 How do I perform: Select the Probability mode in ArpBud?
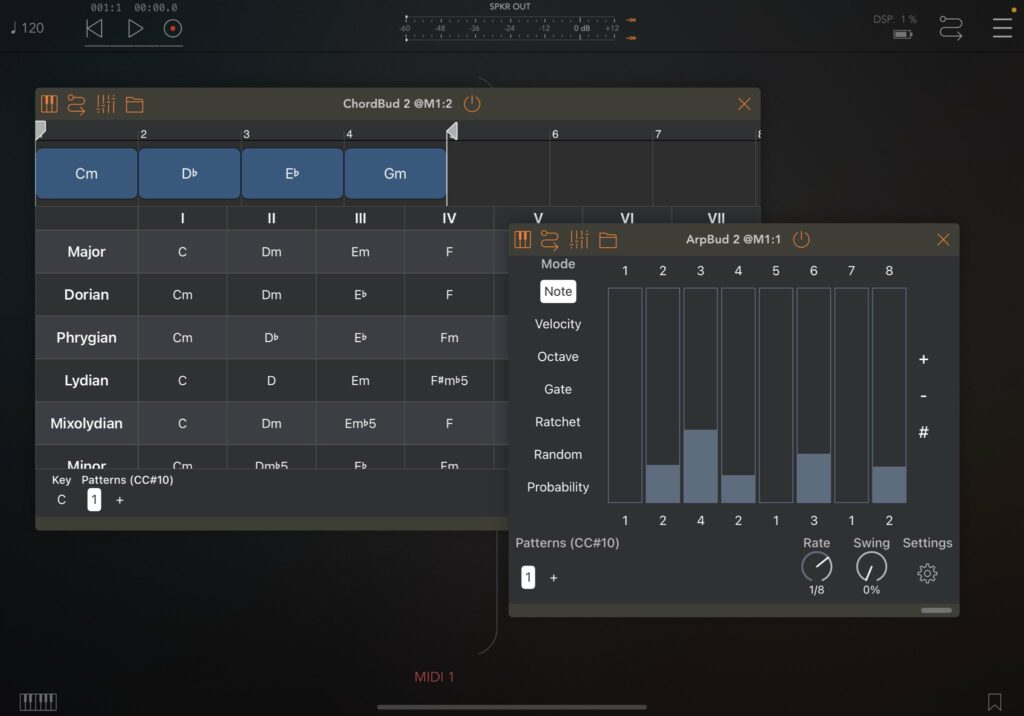[557, 487]
